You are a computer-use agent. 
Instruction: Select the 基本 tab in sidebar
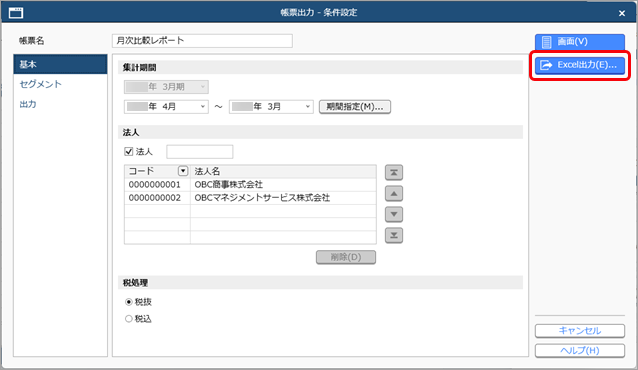click(60, 64)
